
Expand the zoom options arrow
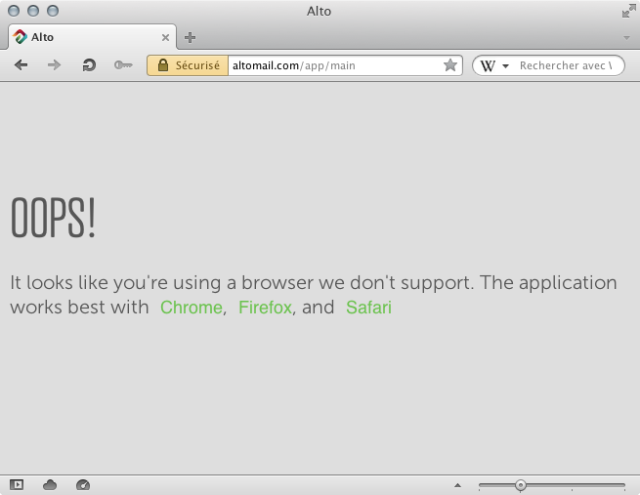458,485
